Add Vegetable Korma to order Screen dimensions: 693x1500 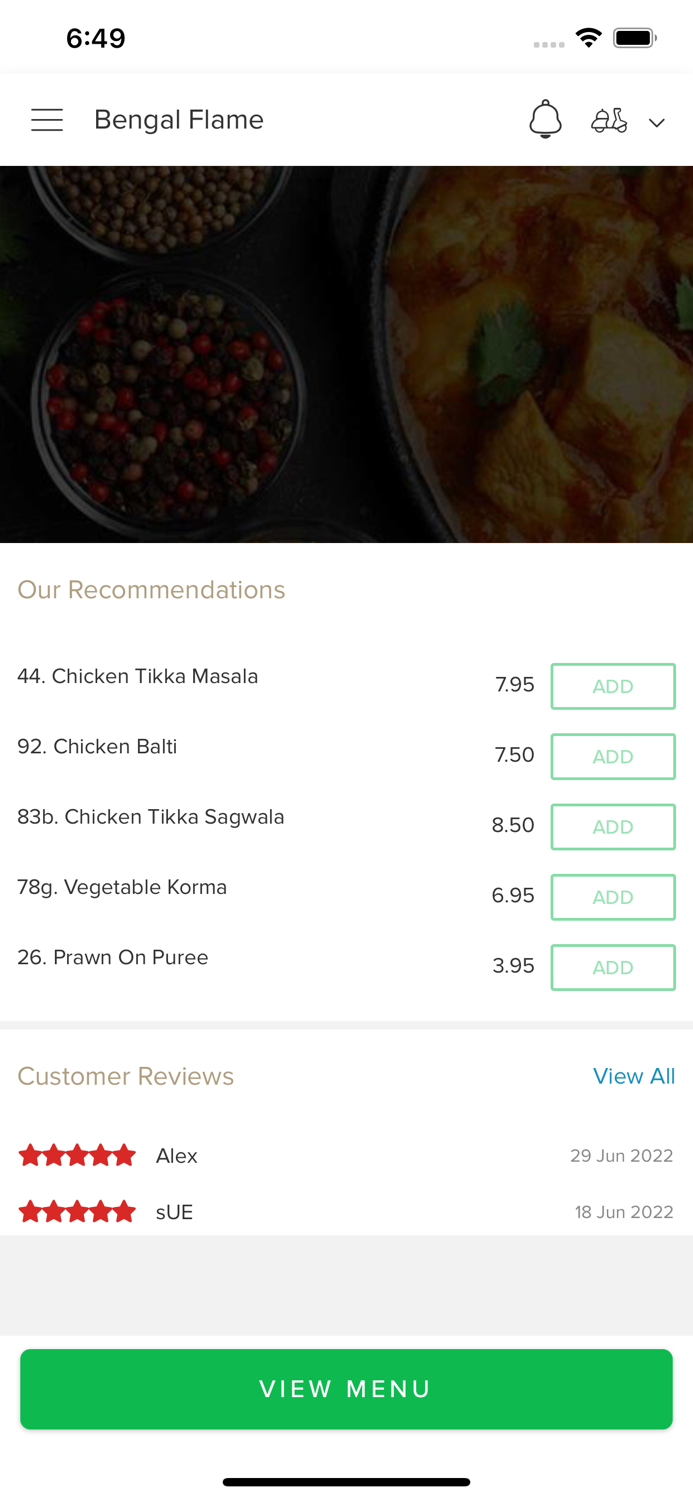point(612,897)
